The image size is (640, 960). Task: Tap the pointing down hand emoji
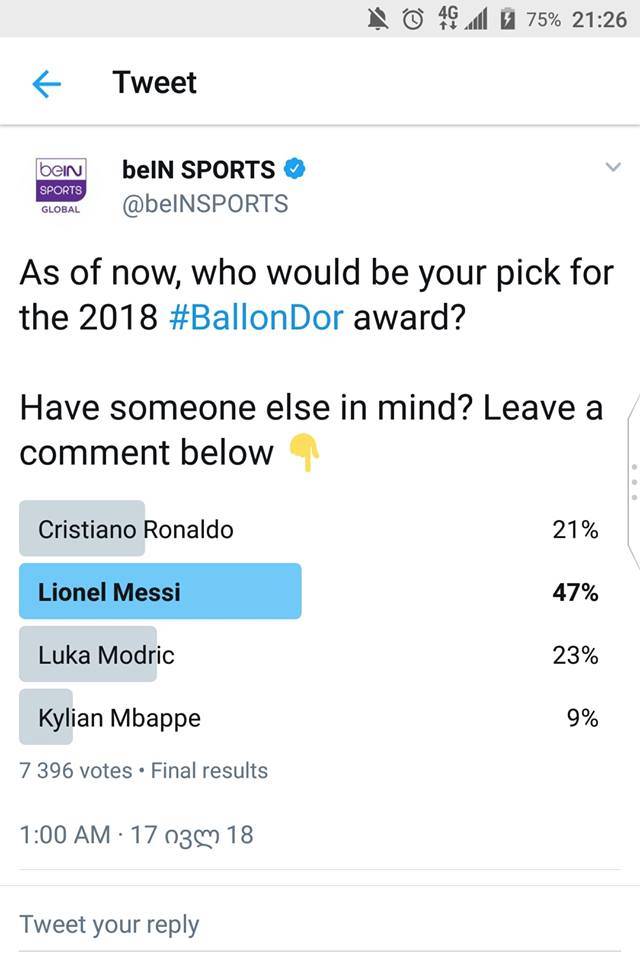click(304, 453)
